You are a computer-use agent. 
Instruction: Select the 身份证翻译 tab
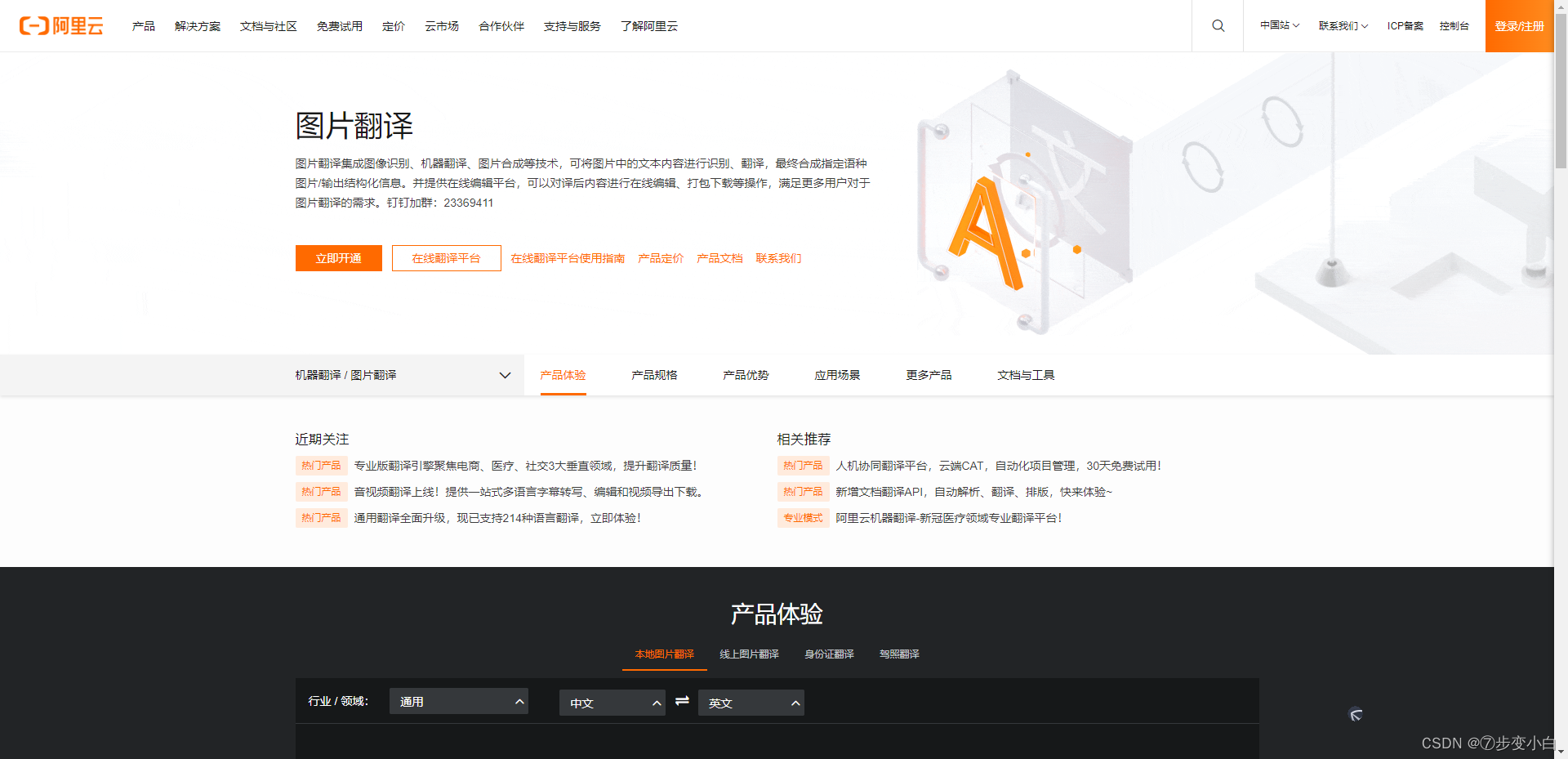(829, 654)
